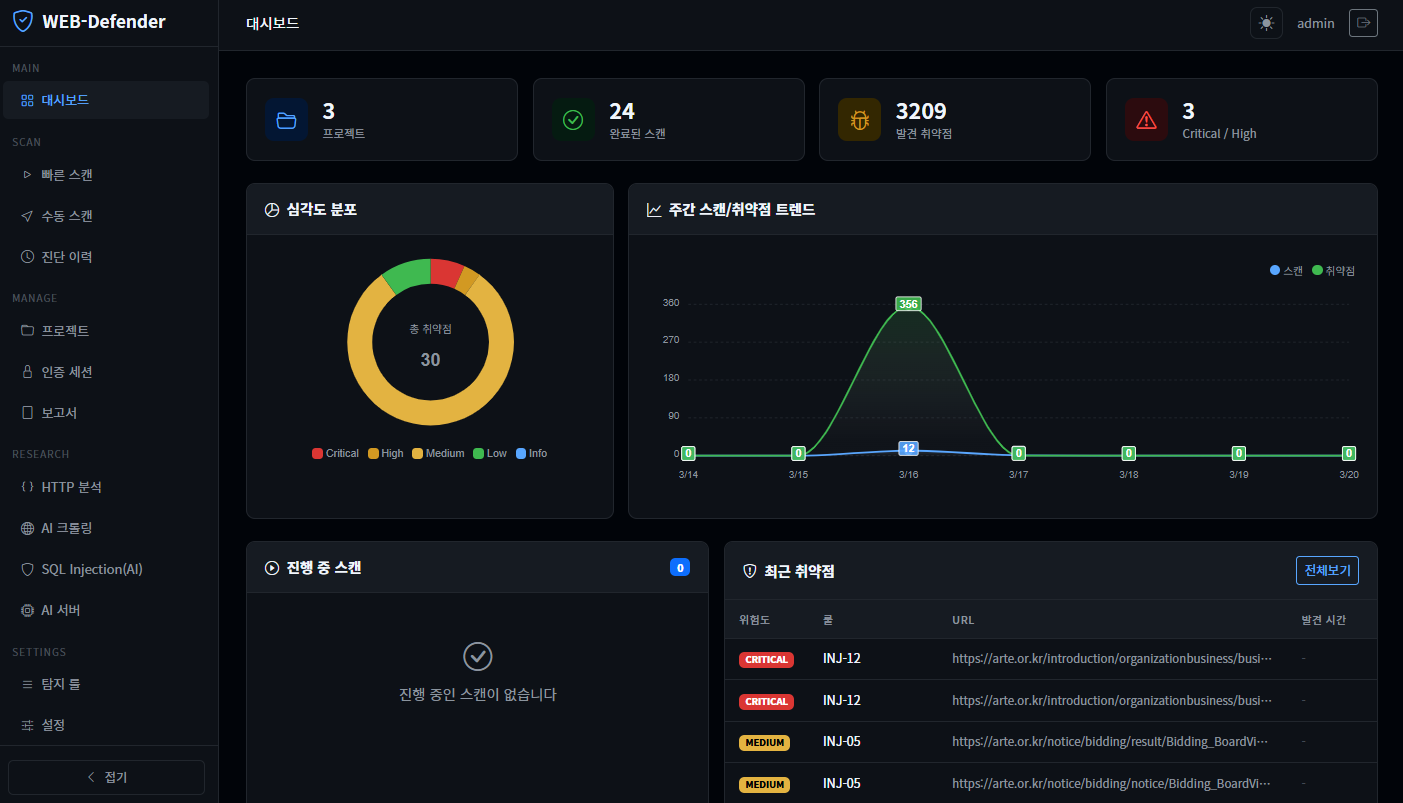Open the admin account menu
Viewport: 1403px width, 803px height.
point(1315,22)
